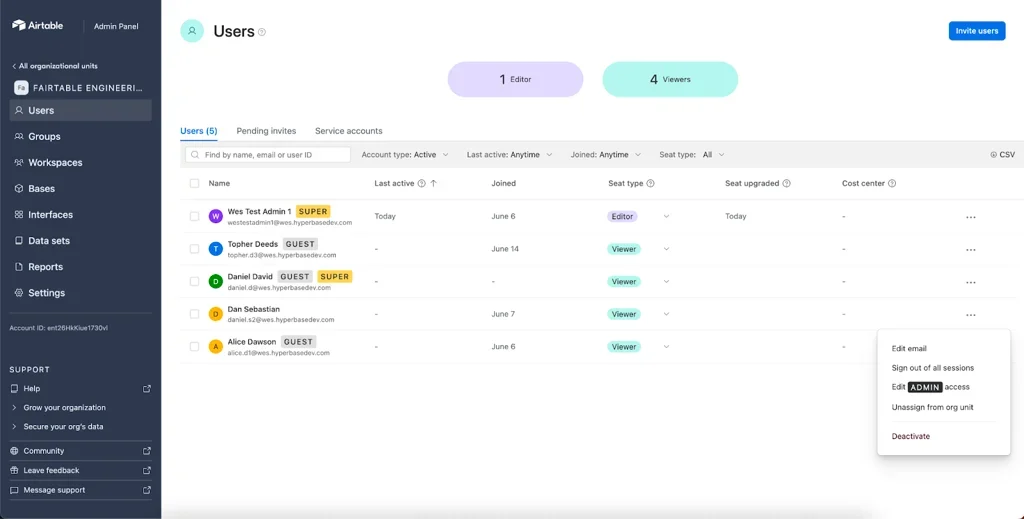Sort by Last active using arrow icon
1024x519 pixels.
(433, 183)
